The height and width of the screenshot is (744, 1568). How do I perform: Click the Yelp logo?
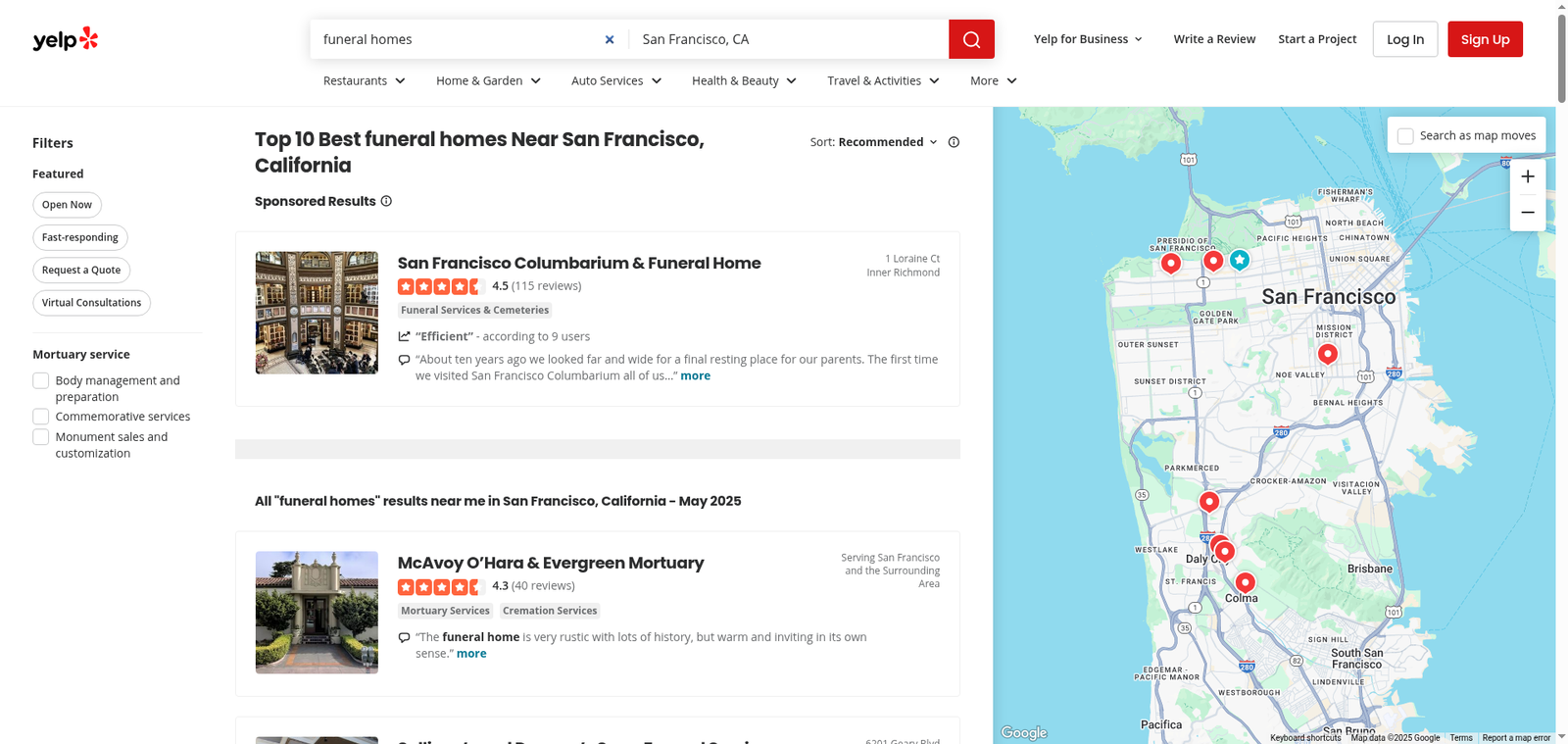pyautogui.click(x=66, y=39)
